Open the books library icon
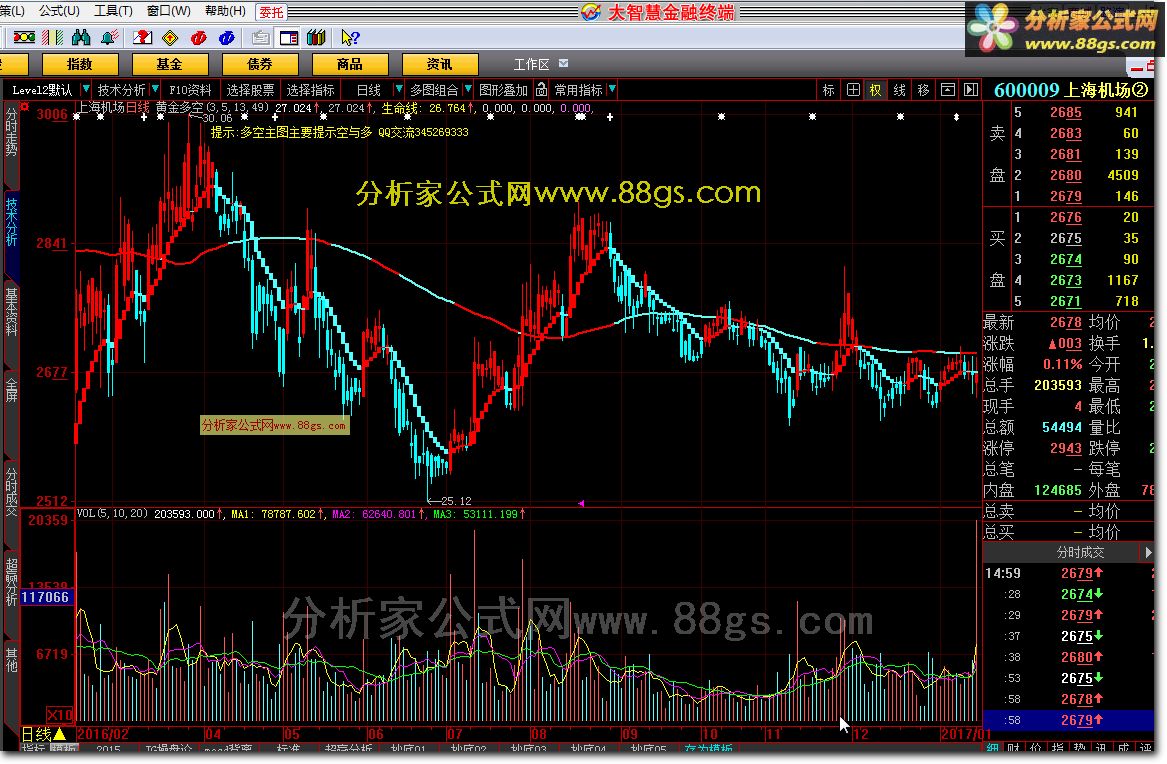1167x764 pixels. [316, 37]
